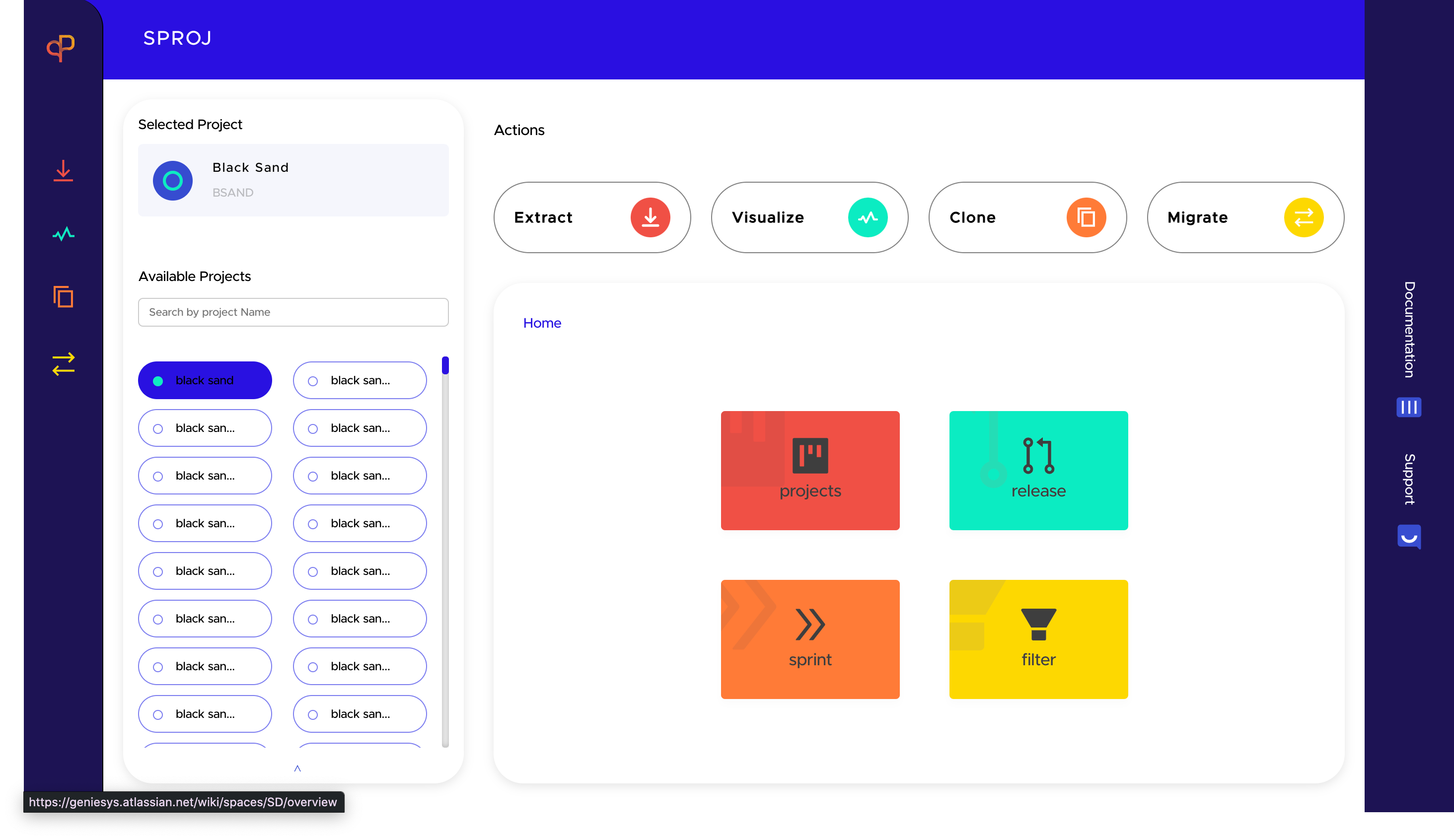Open the Migrate arrows icon in sidebar
1454x840 pixels.
(x=64, y=364)
